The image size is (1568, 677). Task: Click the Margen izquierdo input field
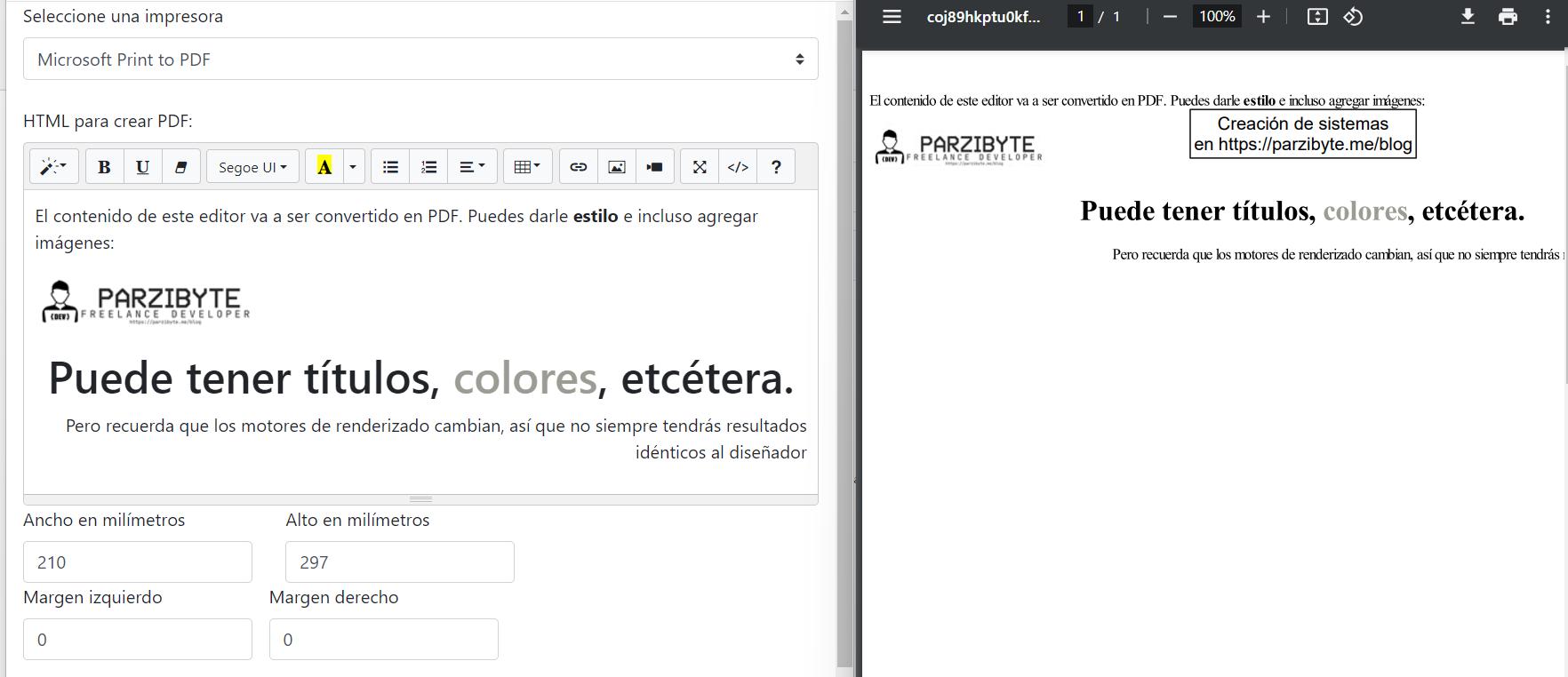pos(138,640)
